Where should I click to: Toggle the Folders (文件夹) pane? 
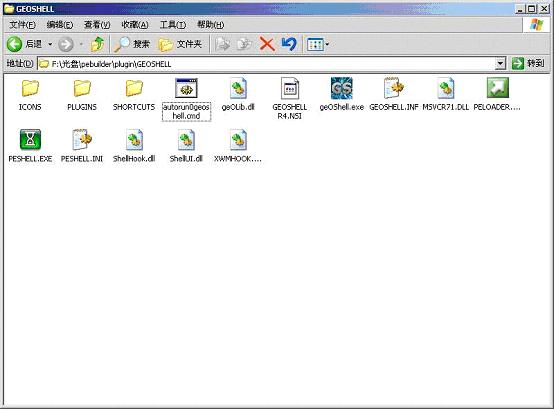tap(180, 44)
